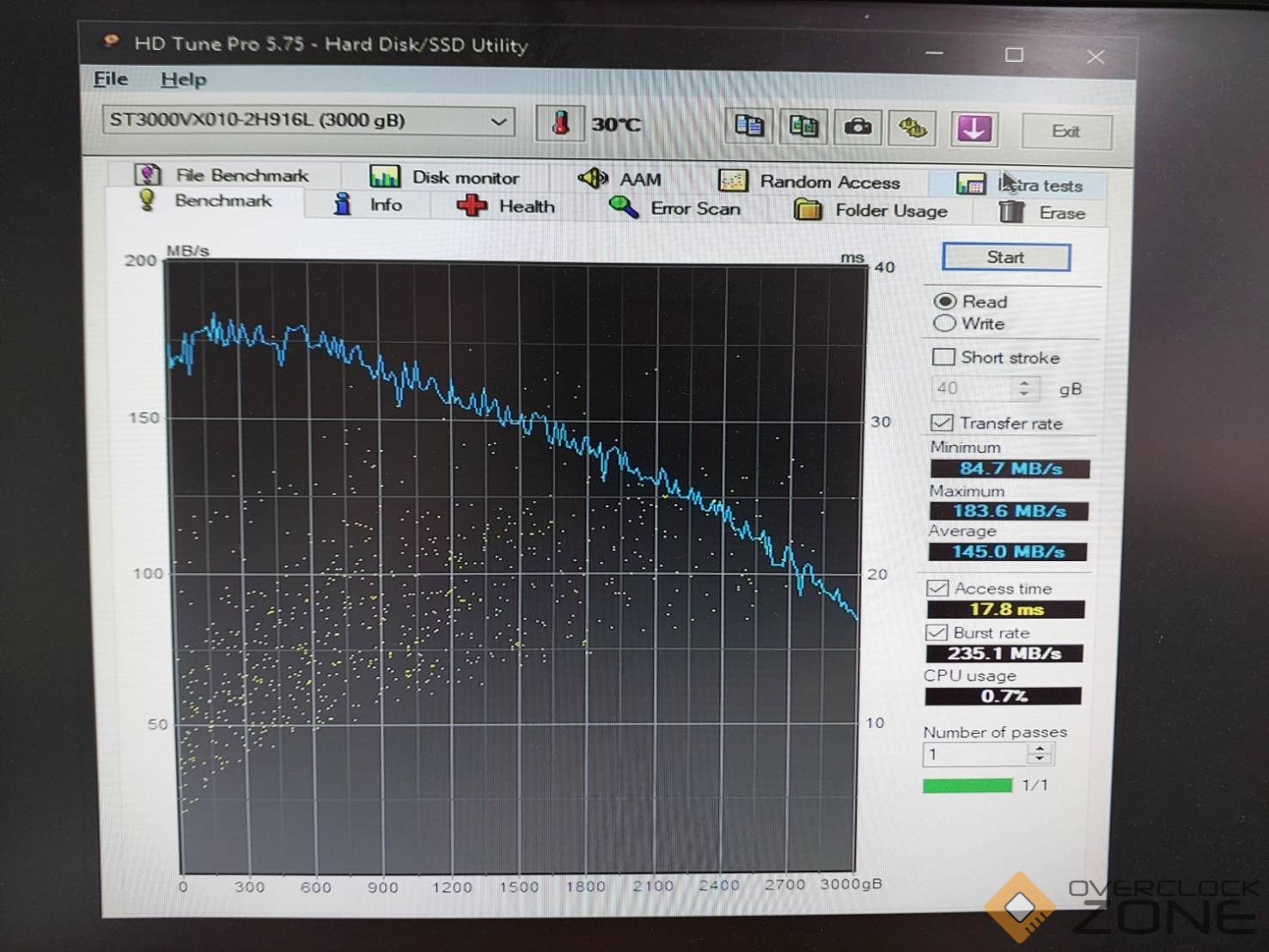Switch to the Folder Usage tab
1269x952 pixels.
point(871,211)
